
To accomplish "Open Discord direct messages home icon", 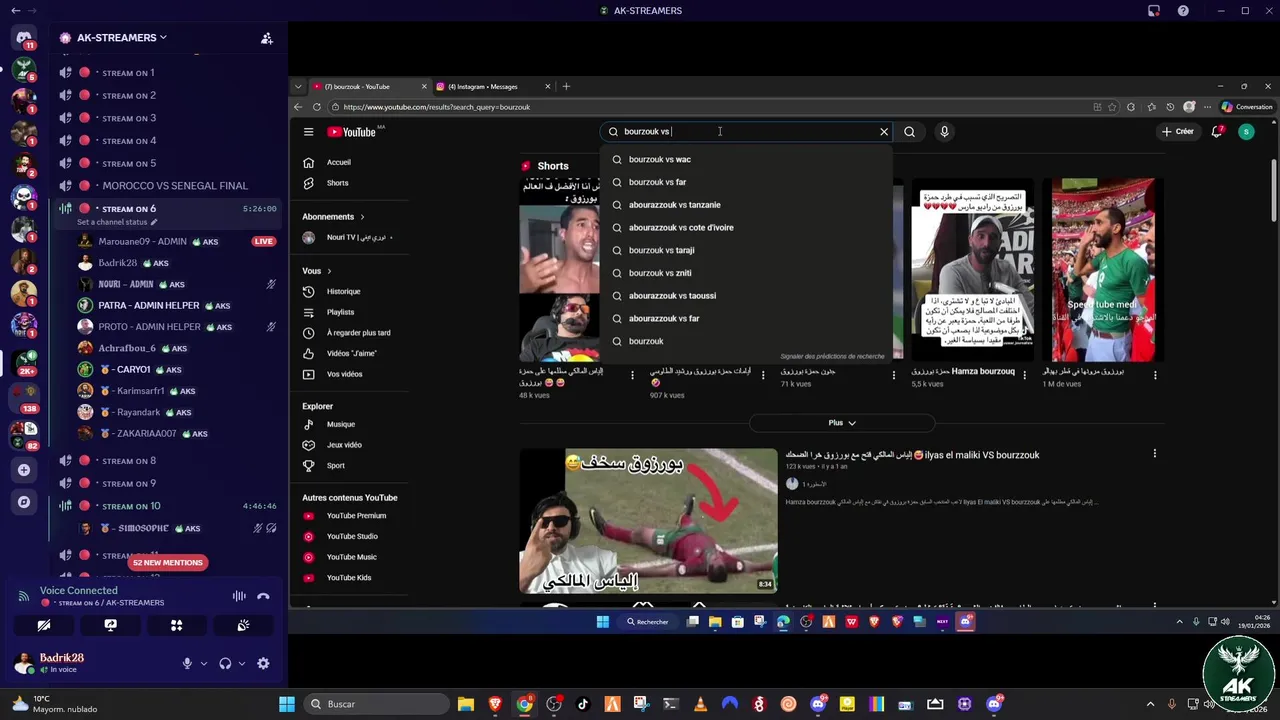I will click(24, 37).
